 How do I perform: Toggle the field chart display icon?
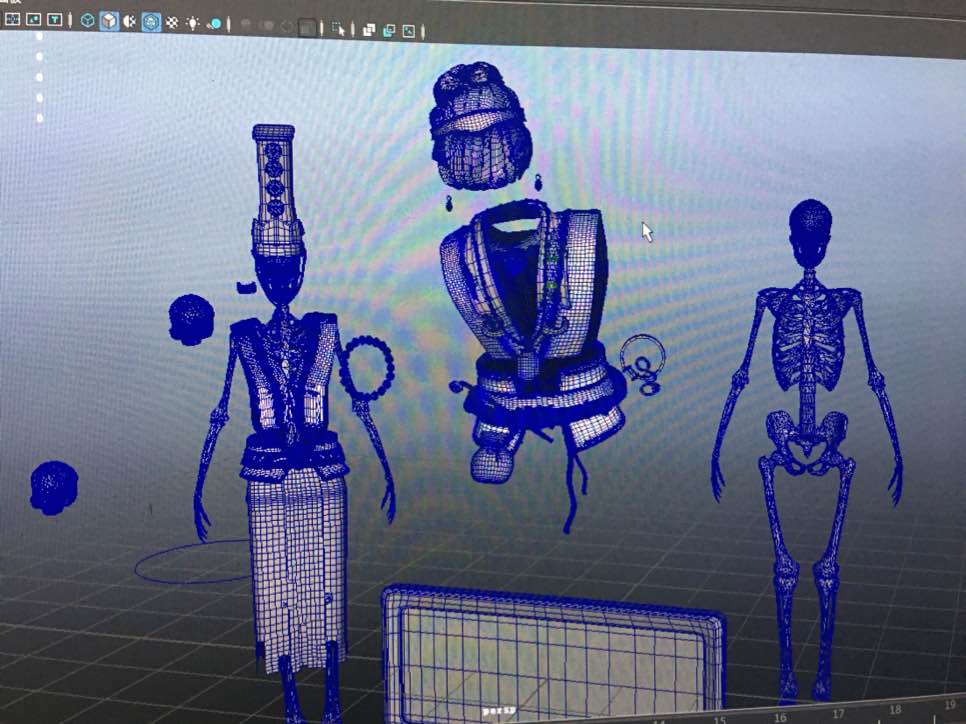point(12,20)
